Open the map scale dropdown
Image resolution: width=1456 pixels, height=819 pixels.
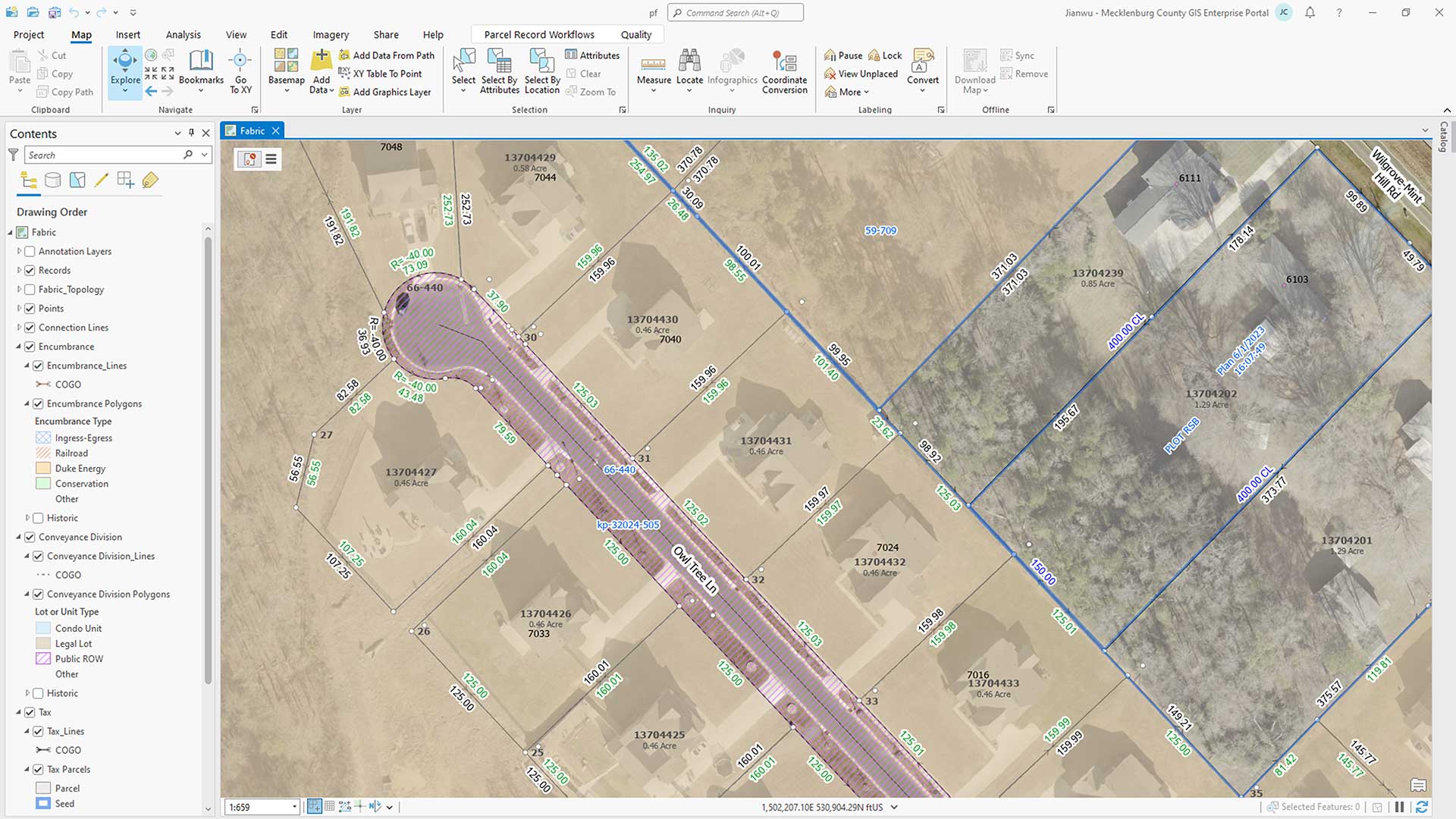click(x=294, y=807)
